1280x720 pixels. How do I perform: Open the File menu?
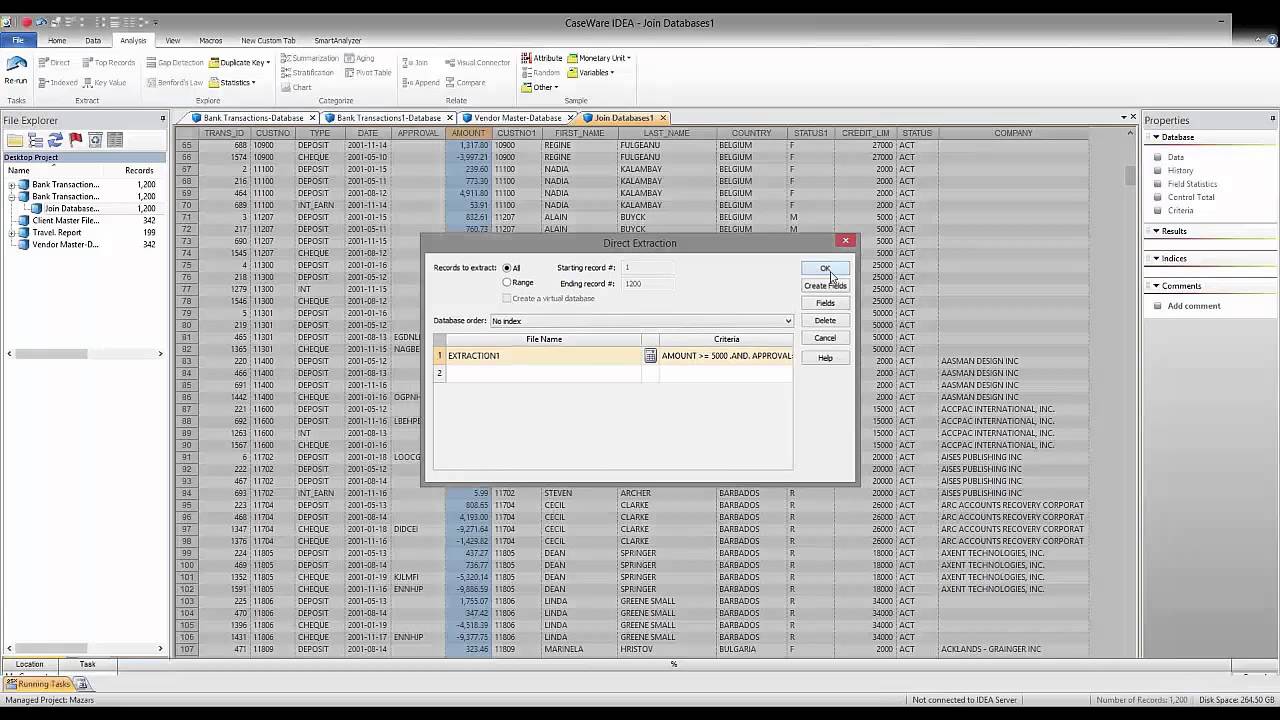click(x=18, y=41)
